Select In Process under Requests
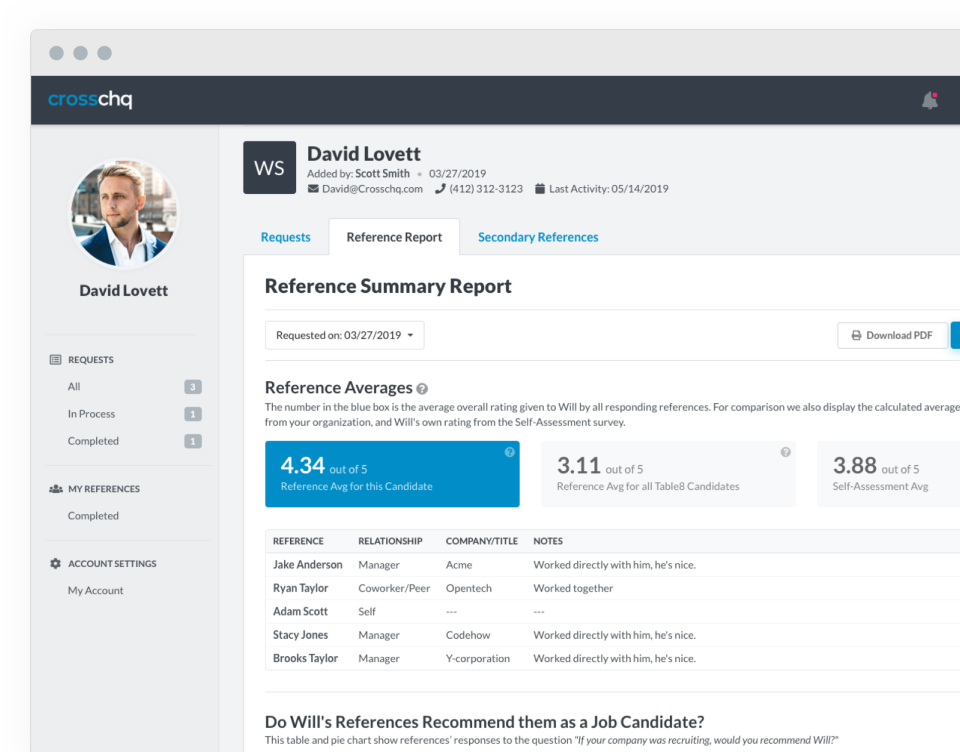Image resolution: width=960 pixels, height=752 pixels. point(91,414)
